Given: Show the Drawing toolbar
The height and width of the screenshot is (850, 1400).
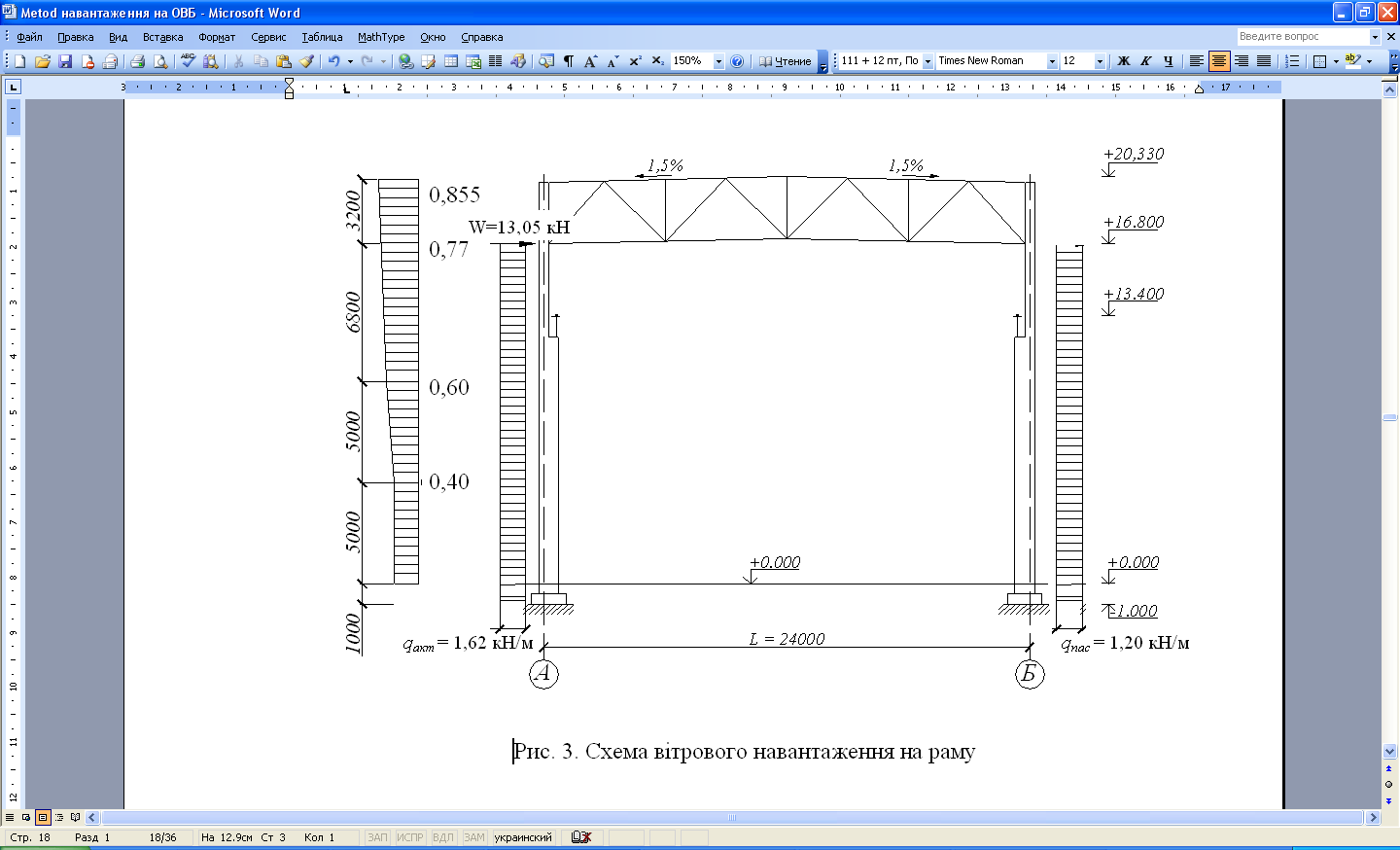Looking at the screenshot, I should (x=518, y=61).
